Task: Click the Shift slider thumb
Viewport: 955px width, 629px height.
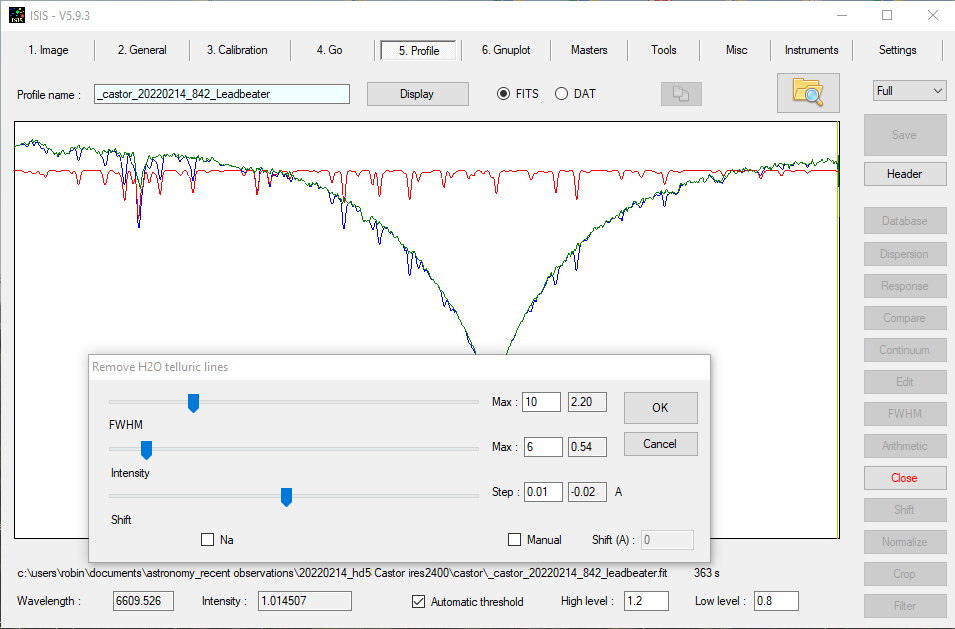Action: 286,497
